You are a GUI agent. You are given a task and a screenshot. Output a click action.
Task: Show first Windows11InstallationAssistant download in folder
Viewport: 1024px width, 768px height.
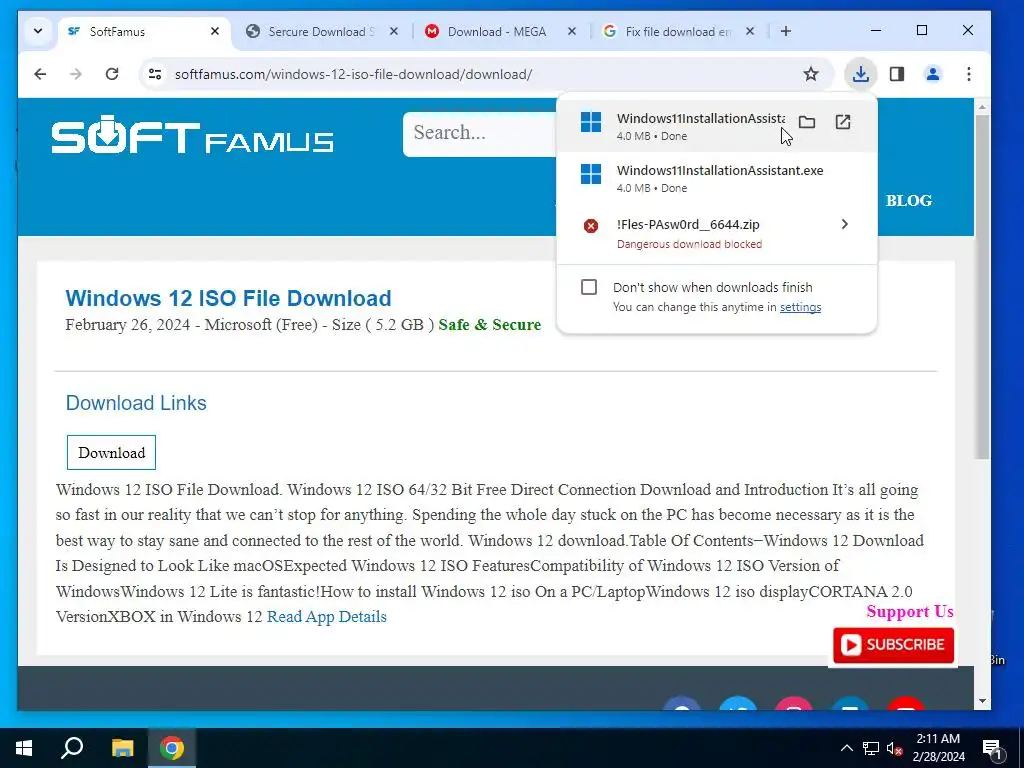807,122
